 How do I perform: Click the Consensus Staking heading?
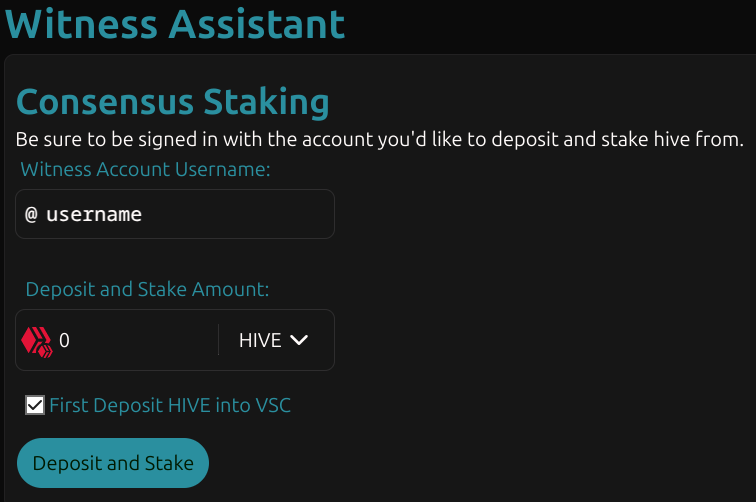point(173,102)
